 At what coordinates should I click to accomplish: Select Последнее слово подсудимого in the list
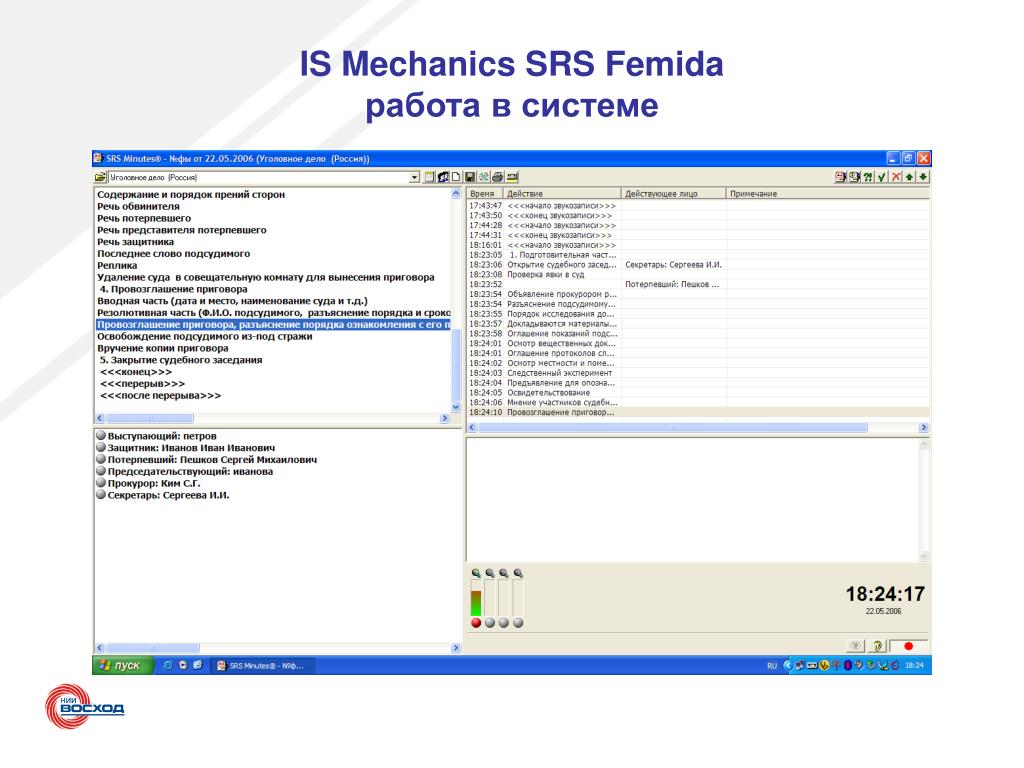click(174, 253)
